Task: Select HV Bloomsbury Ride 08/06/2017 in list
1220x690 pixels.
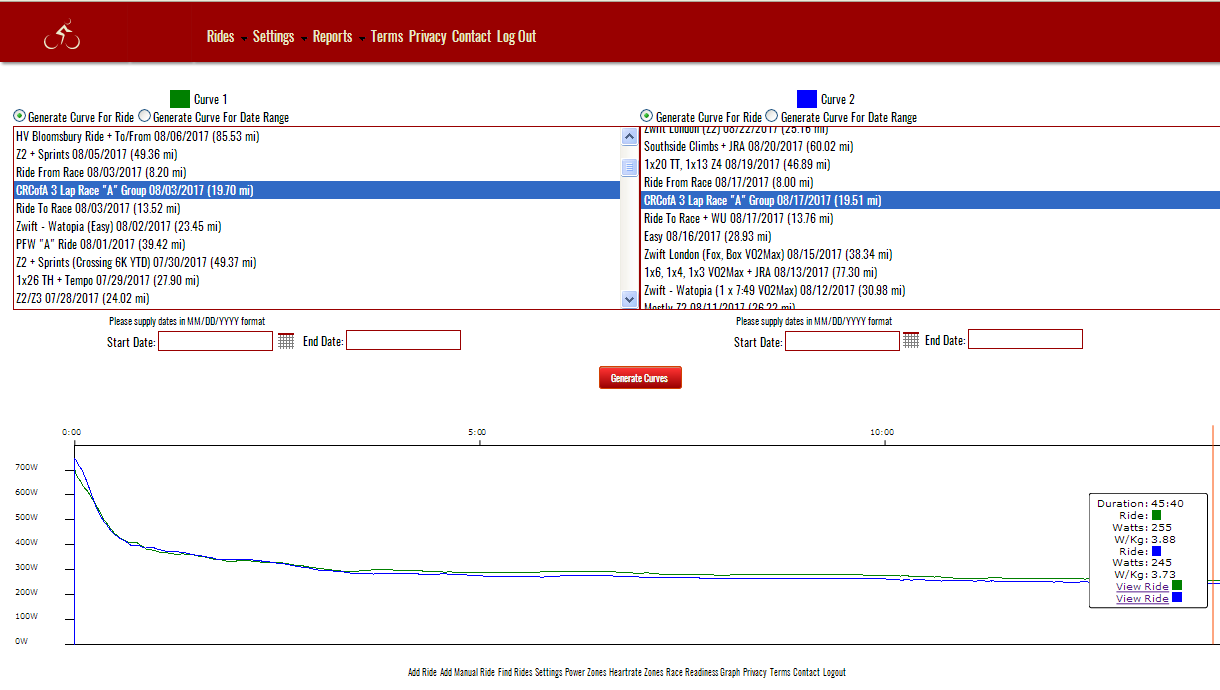Action: point(137,136)
